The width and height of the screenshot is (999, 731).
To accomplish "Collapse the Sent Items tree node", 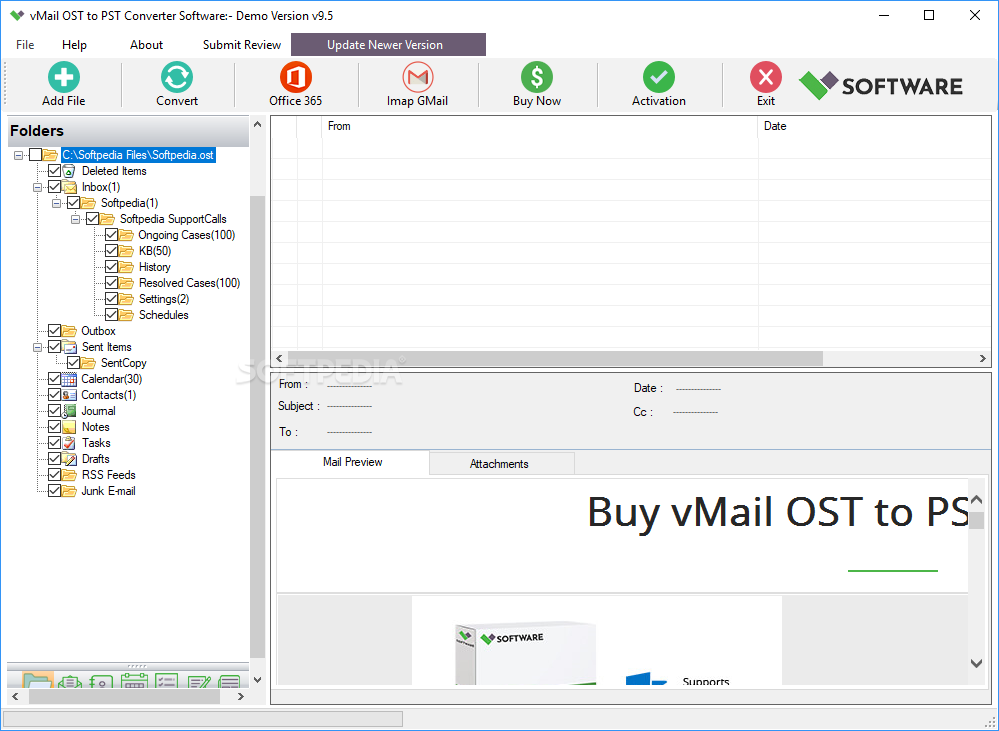I will coord(38,347).
